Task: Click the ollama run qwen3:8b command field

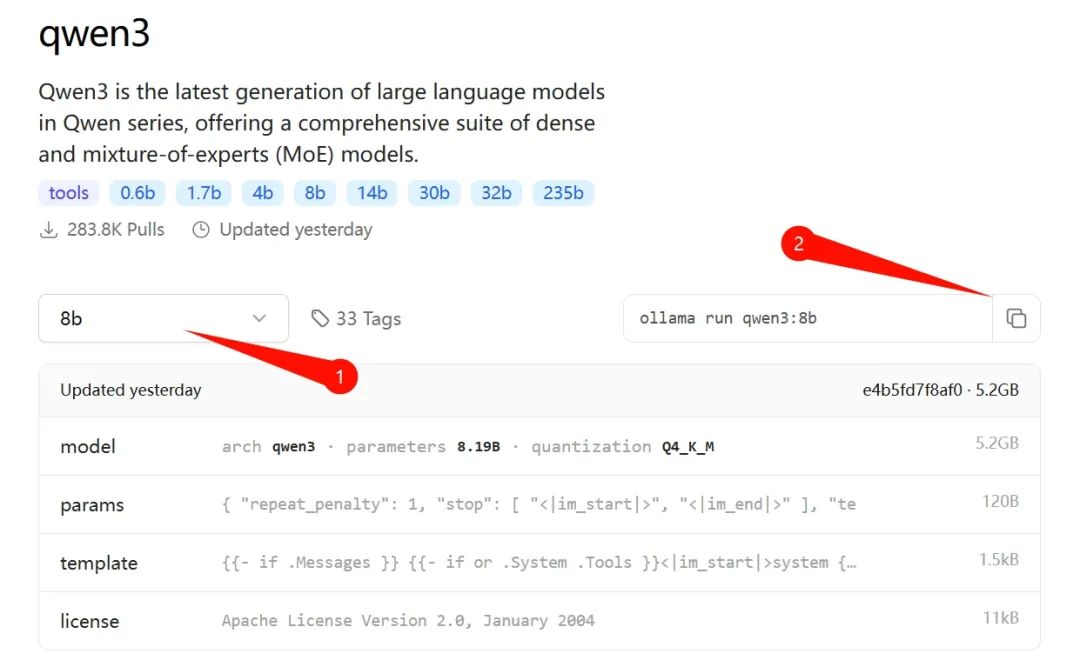Action: pos(807,318)
